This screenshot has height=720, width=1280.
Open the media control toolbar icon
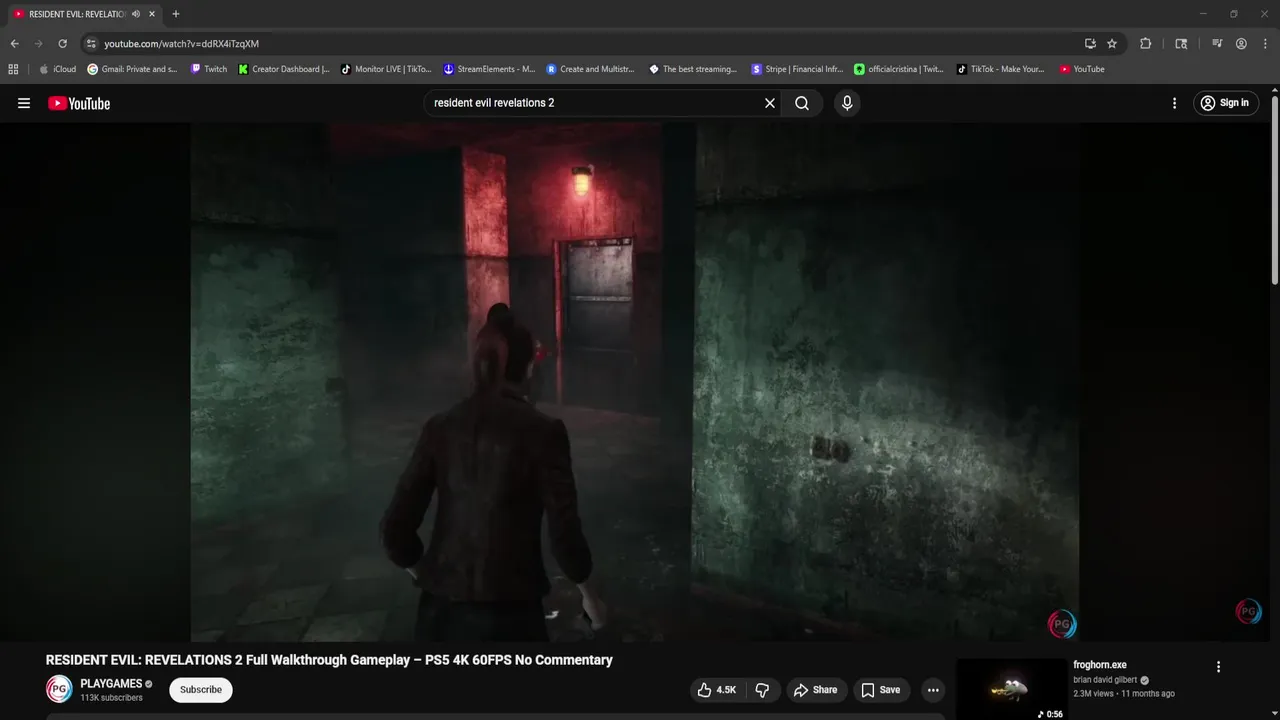[x=1217, y=44]
